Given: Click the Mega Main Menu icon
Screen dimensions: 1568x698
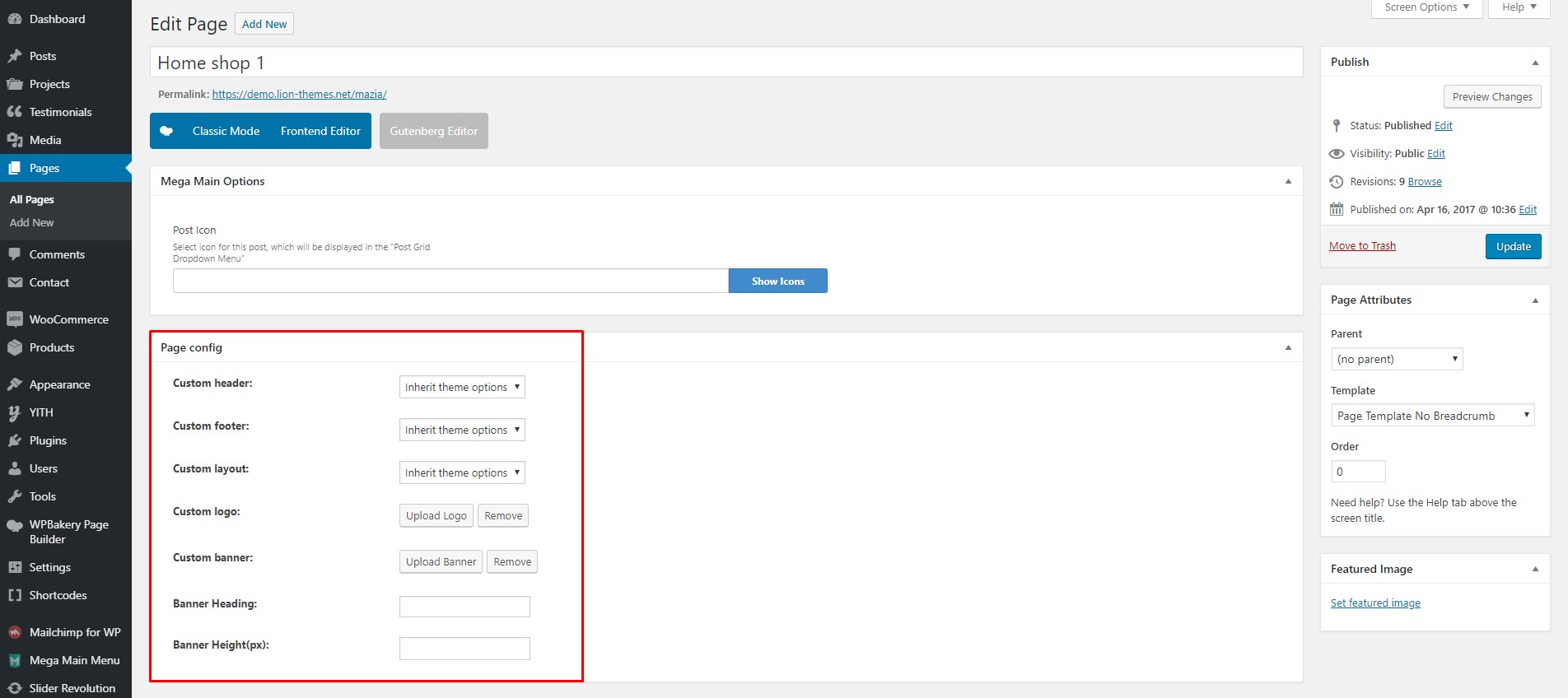Looking at the screenshot, I should click(14, 660).
